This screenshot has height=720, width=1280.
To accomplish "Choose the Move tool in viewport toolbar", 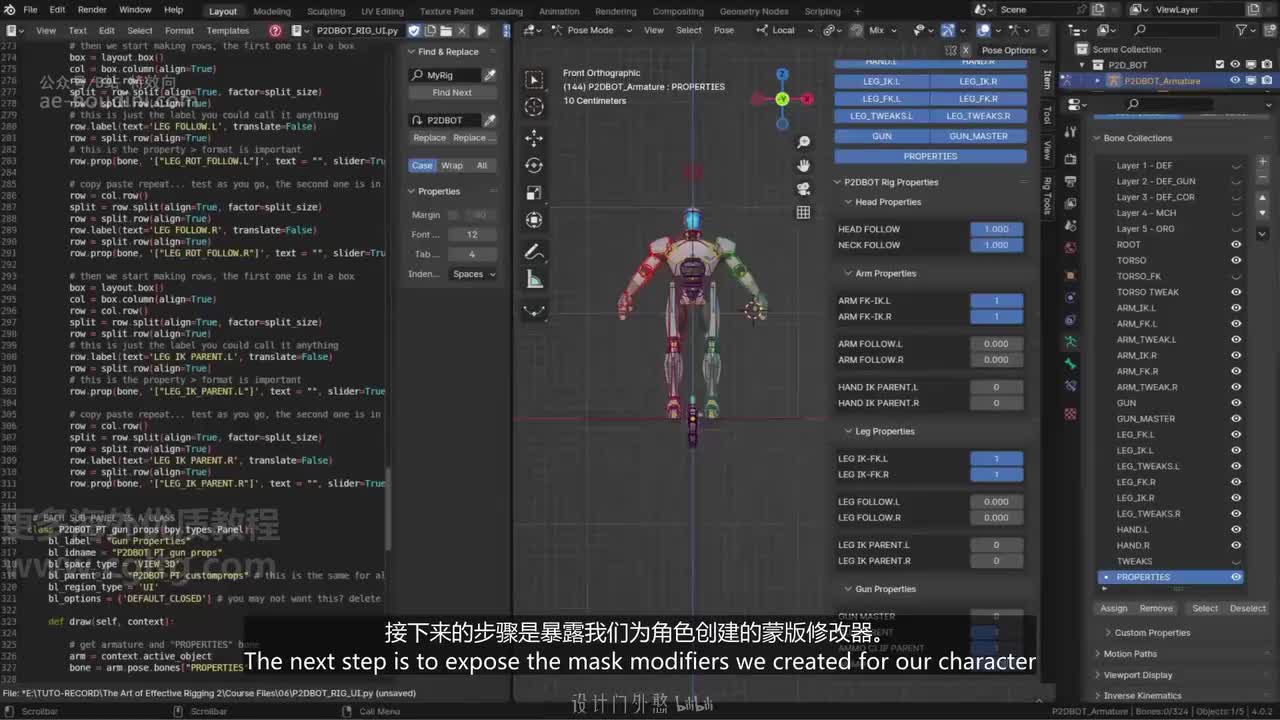I will (x=534, y=138).
